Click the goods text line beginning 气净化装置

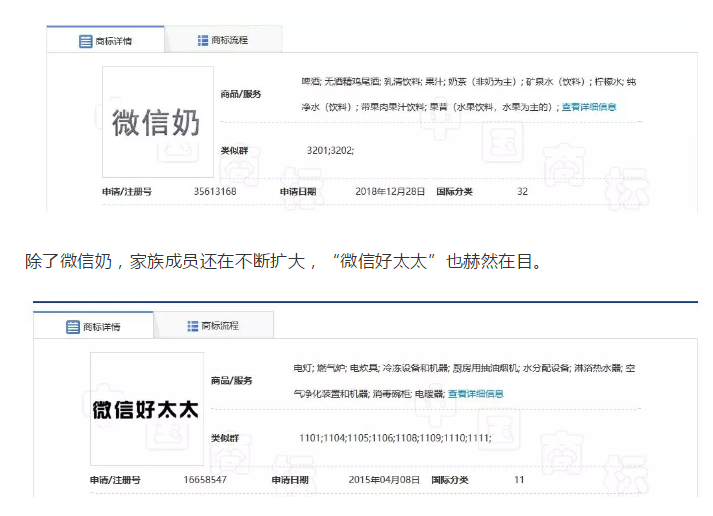tap(369, 394)
